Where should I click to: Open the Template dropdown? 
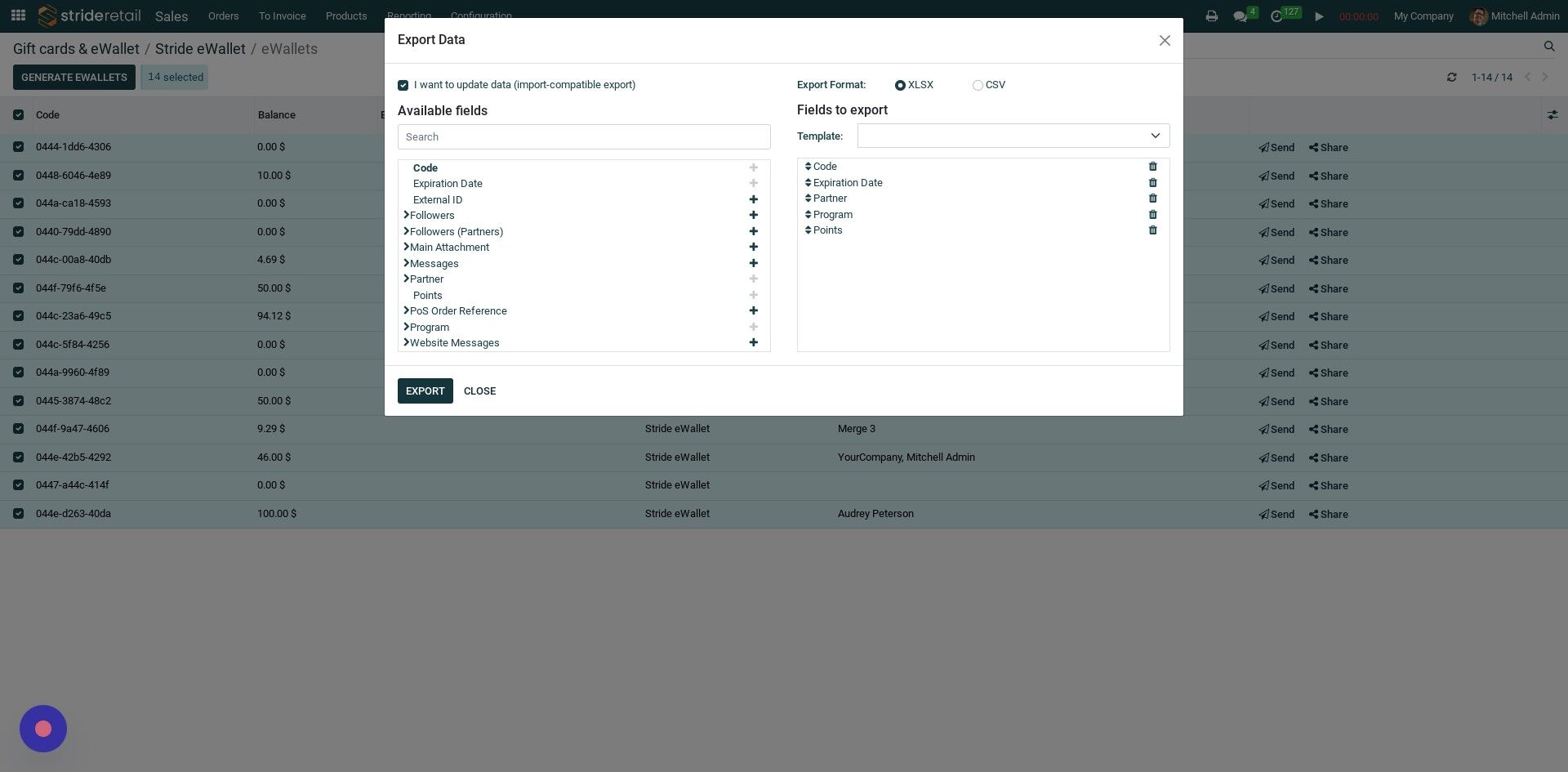point(1013,136)
